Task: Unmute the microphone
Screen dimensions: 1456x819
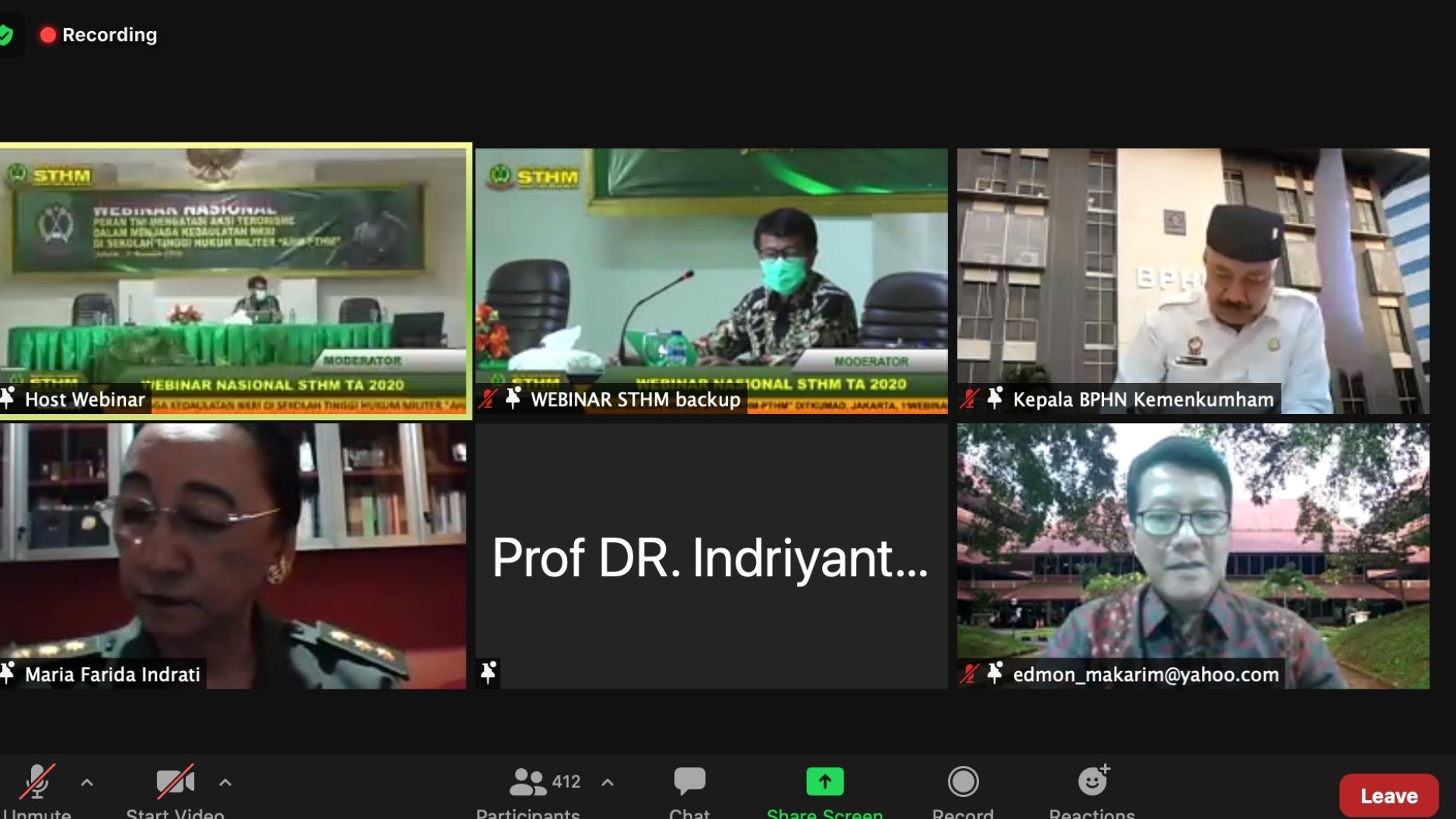Action: coord(36,782)
